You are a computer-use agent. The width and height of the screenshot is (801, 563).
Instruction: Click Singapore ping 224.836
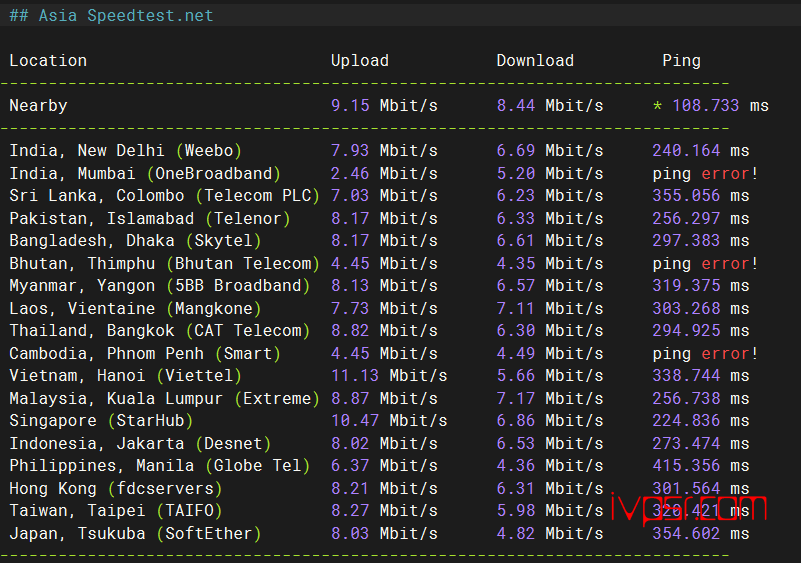686,420
